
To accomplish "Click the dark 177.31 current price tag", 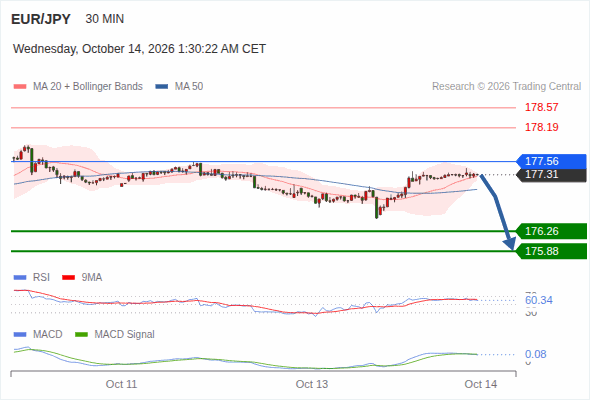I will [x=551, y=175].
